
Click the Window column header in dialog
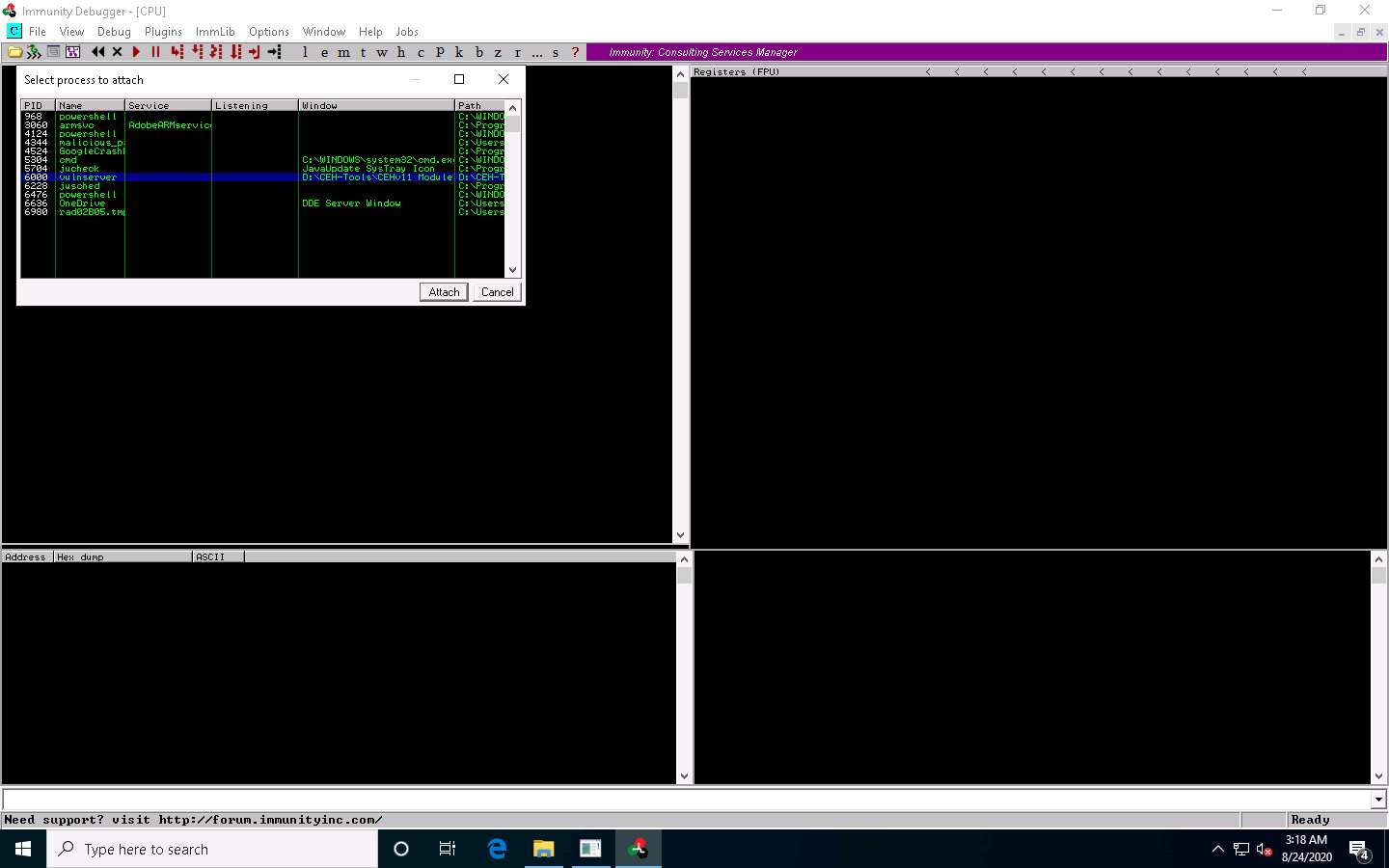point(376,105)
